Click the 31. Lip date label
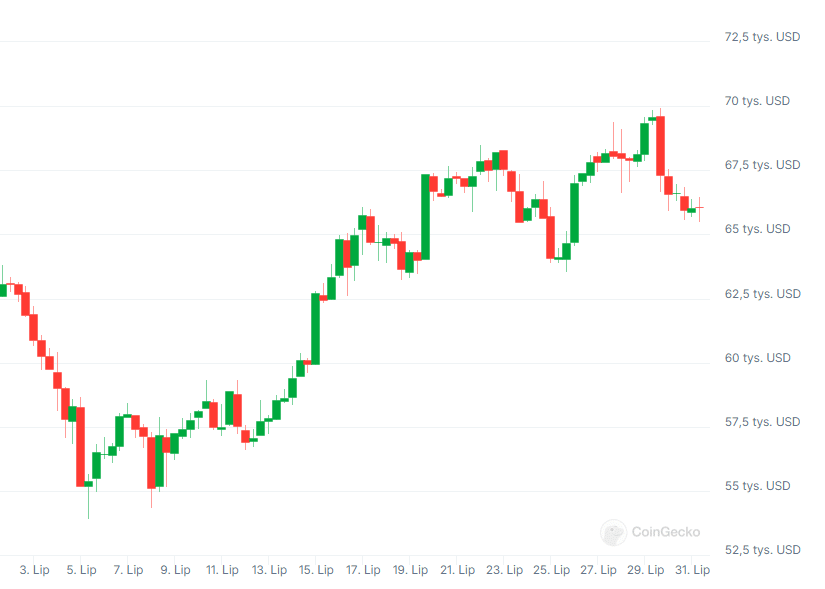825x589 pixels. click(x=692, y=570)
